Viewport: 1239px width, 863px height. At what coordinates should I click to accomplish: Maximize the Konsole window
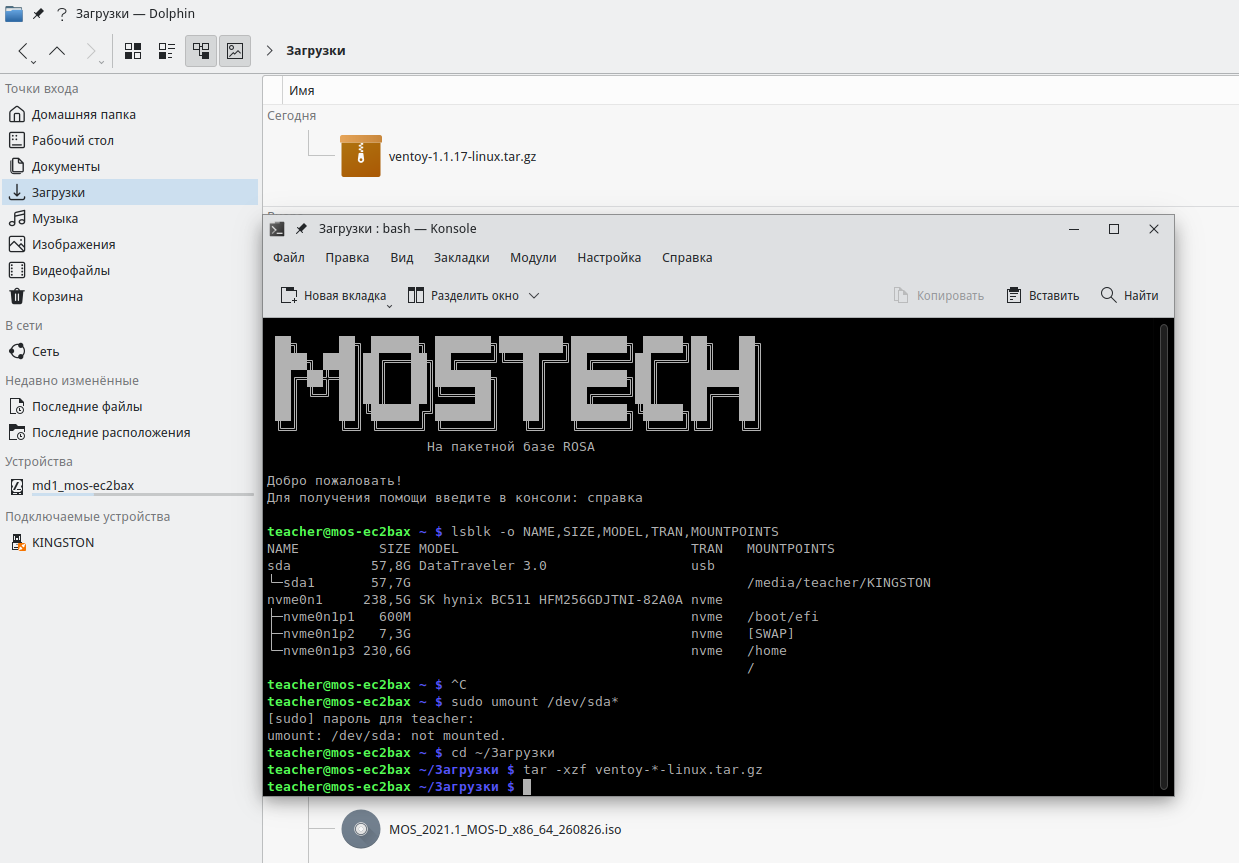[x=1114, y=229]
